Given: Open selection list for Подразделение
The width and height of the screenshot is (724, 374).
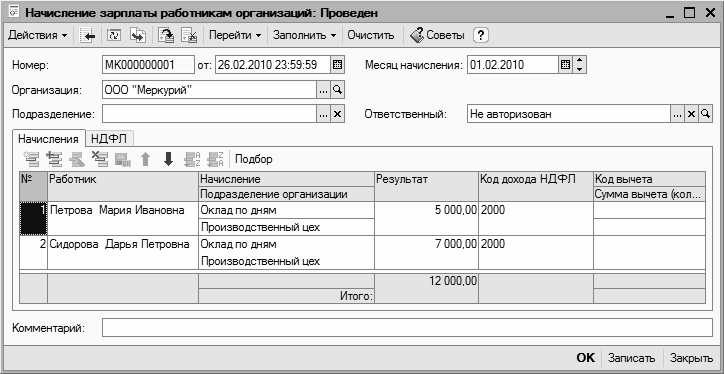Looking at the screenshot, I should click(324, 114).
